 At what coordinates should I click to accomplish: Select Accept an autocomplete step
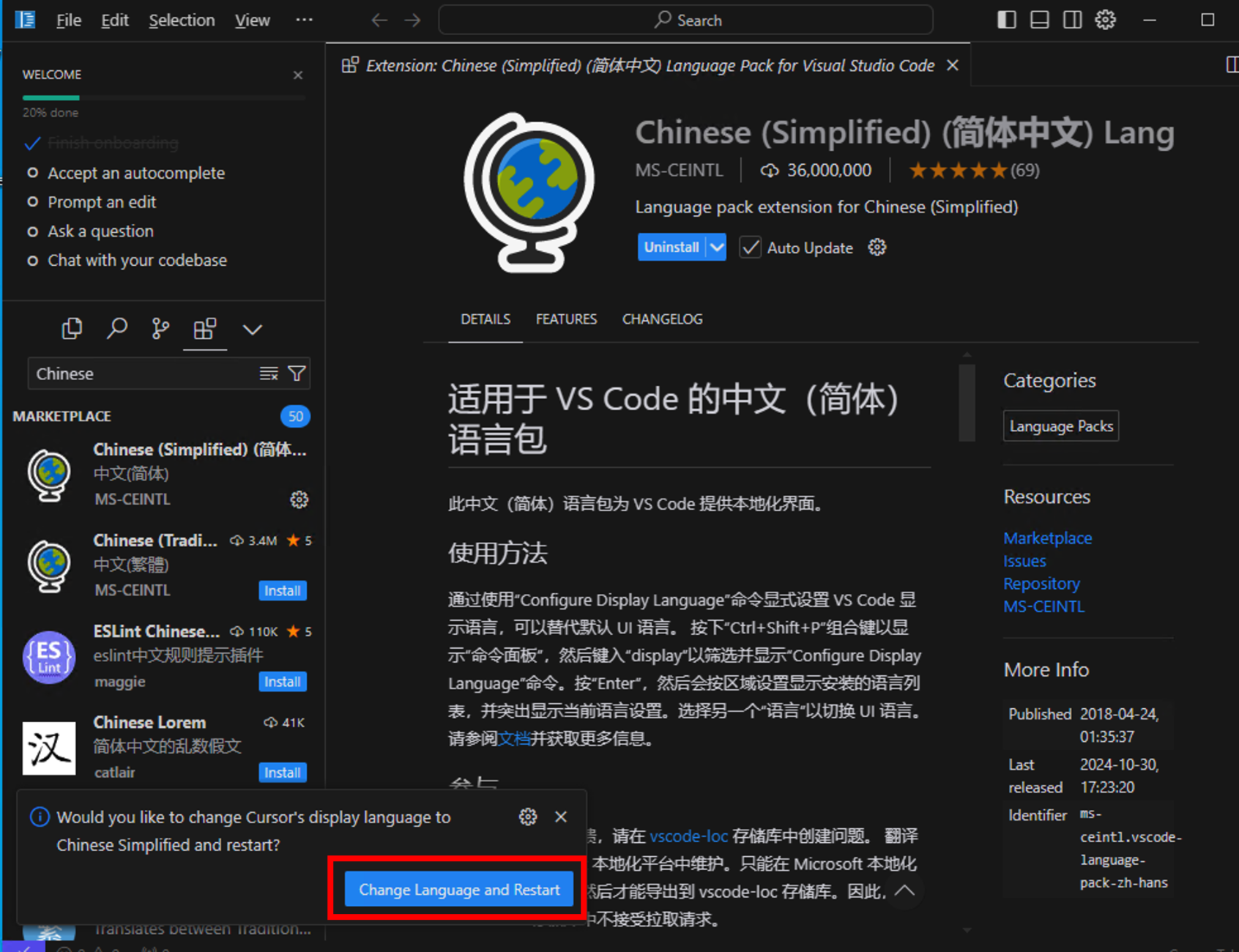(136, 173)
